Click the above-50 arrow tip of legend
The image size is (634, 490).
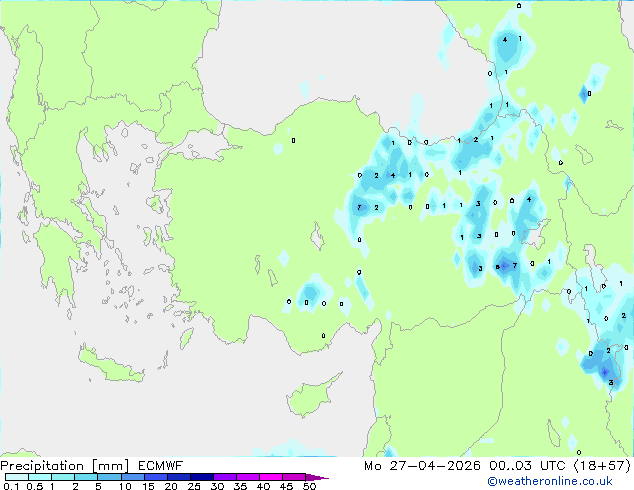pos(317,478)
